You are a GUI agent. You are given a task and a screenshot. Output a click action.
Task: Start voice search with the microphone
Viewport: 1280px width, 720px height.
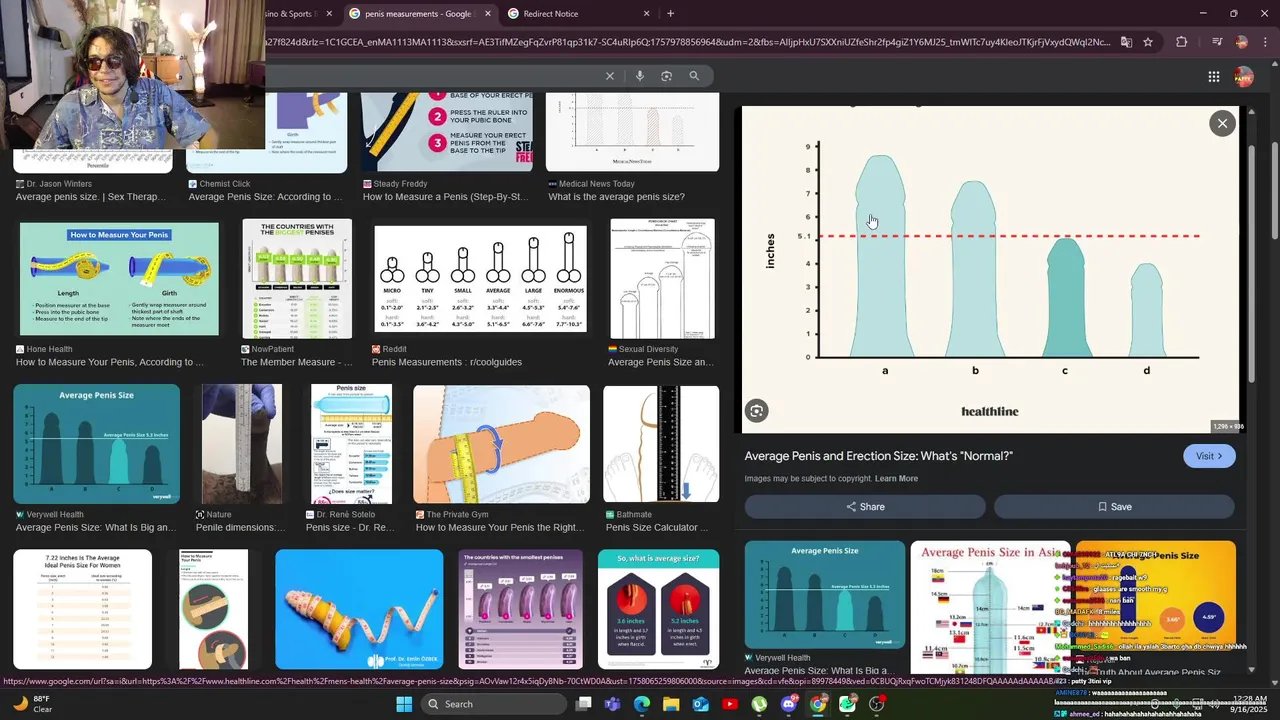[639, 76]
